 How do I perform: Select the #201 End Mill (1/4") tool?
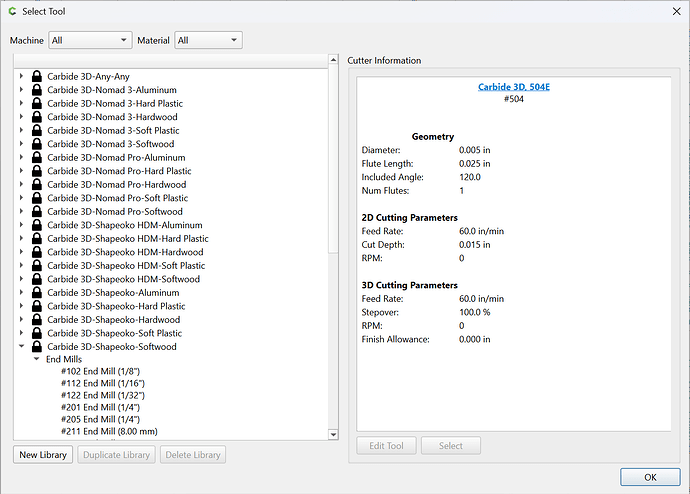pos(100,407)
